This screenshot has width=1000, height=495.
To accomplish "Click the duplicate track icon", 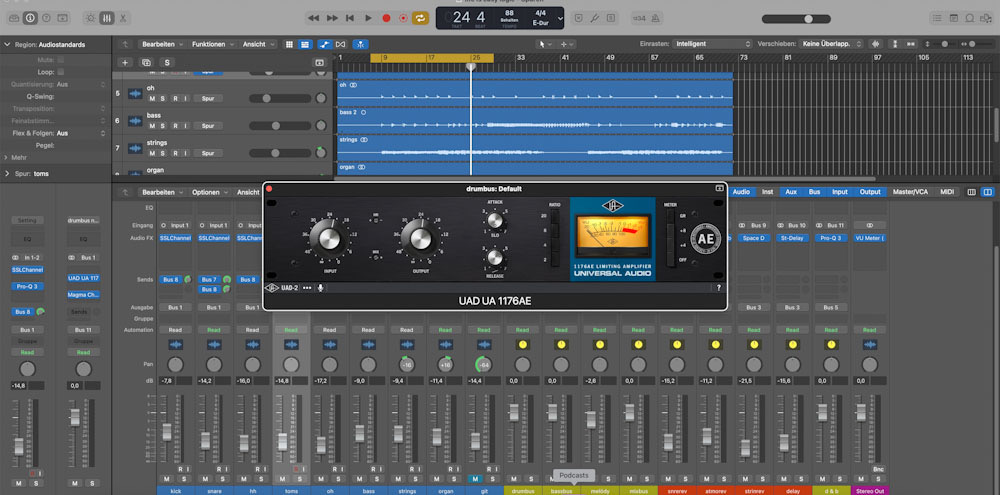I will (146, 63).
